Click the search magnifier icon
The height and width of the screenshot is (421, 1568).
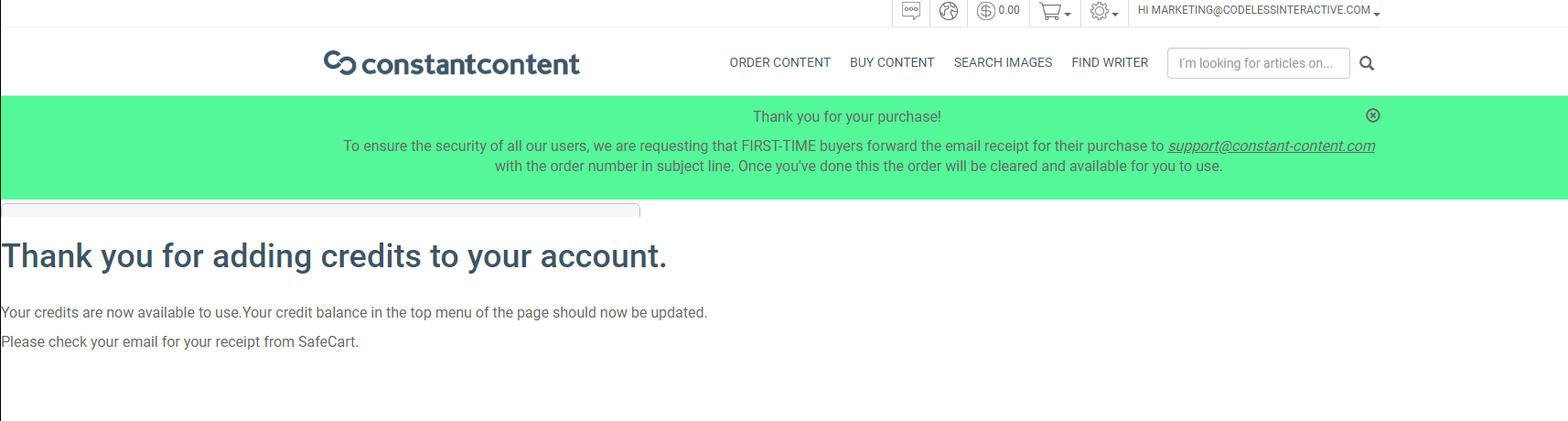(x=1367, y=63)
